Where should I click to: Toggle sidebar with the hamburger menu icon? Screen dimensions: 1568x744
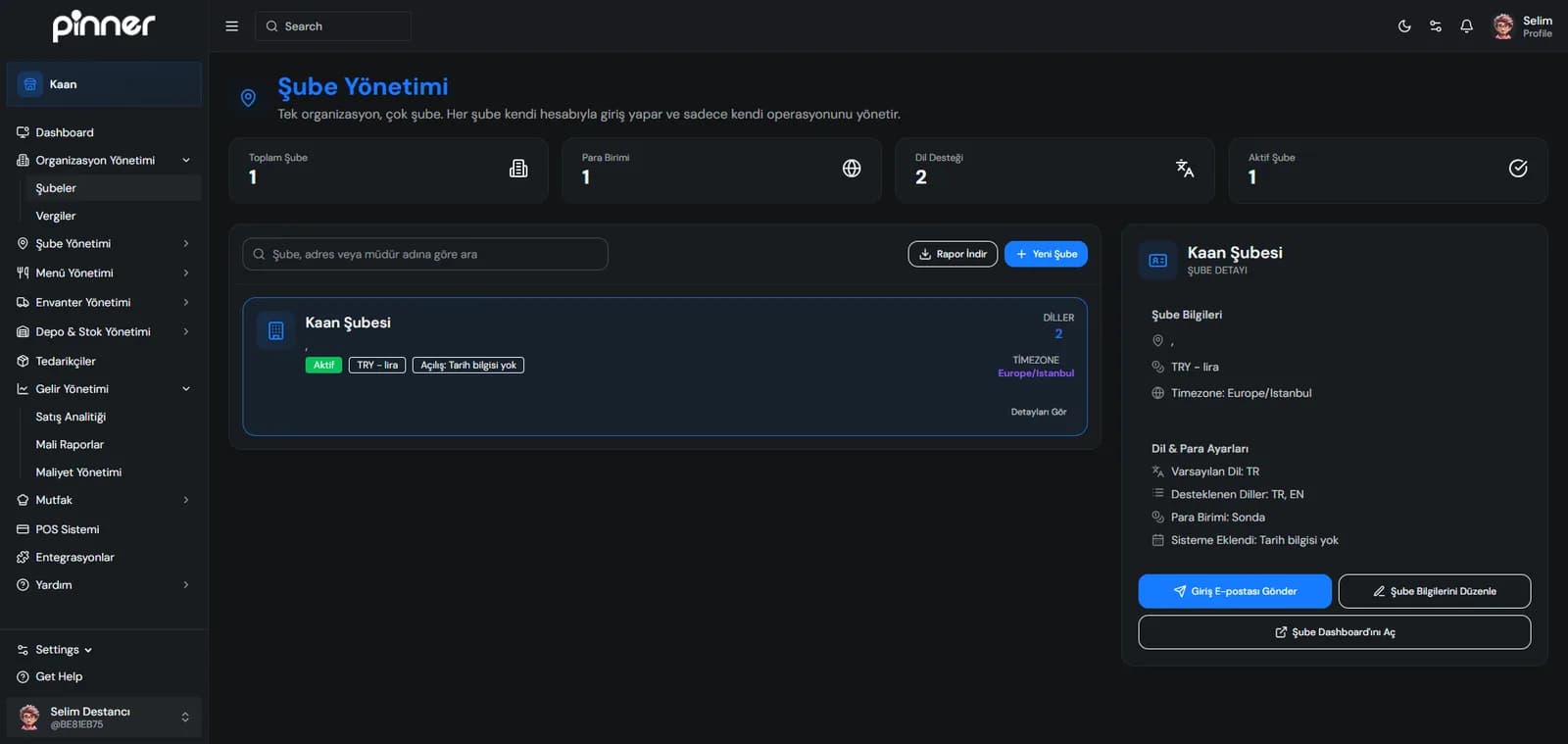pos(232,26)
